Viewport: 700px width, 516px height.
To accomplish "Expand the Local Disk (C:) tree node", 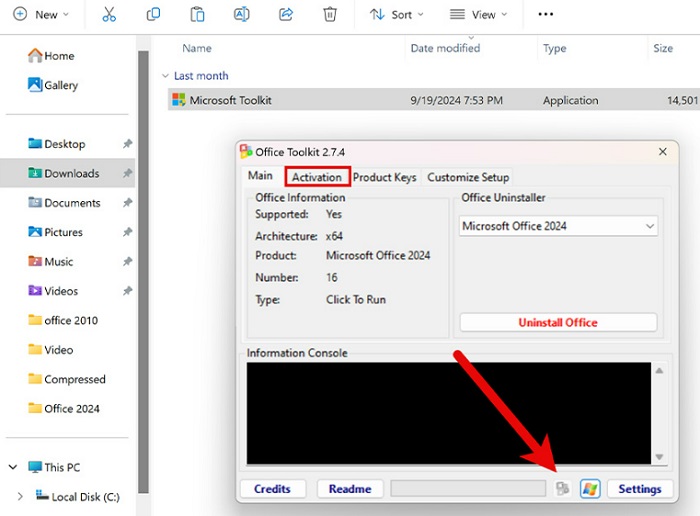I will point(20,496).
